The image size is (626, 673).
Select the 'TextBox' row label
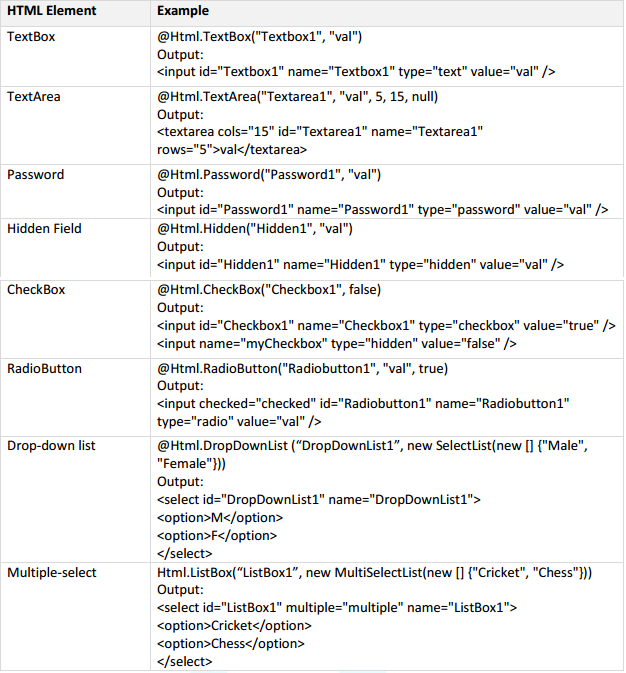point(31,36)
